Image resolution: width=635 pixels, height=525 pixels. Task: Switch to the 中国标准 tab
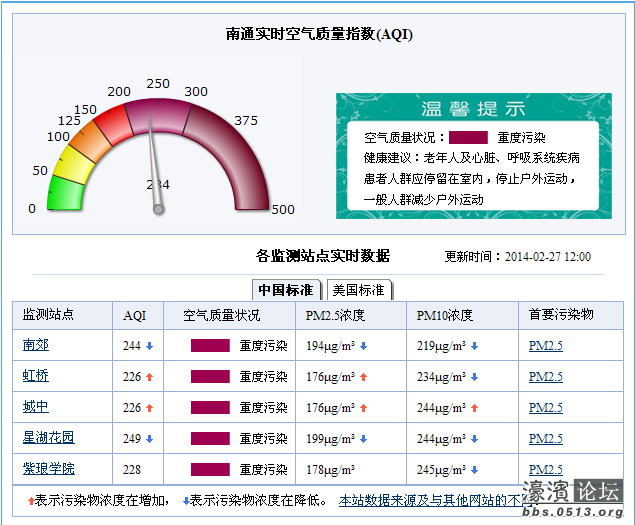[286, 290]
